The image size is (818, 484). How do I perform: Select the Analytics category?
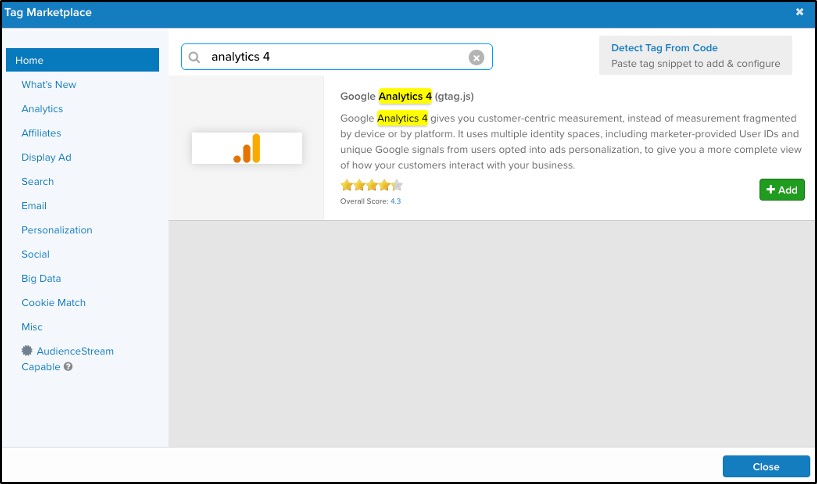point(42,109)
